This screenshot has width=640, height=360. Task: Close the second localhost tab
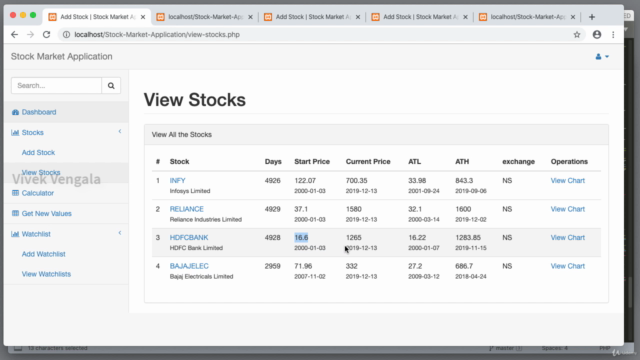tap(250, 17)
